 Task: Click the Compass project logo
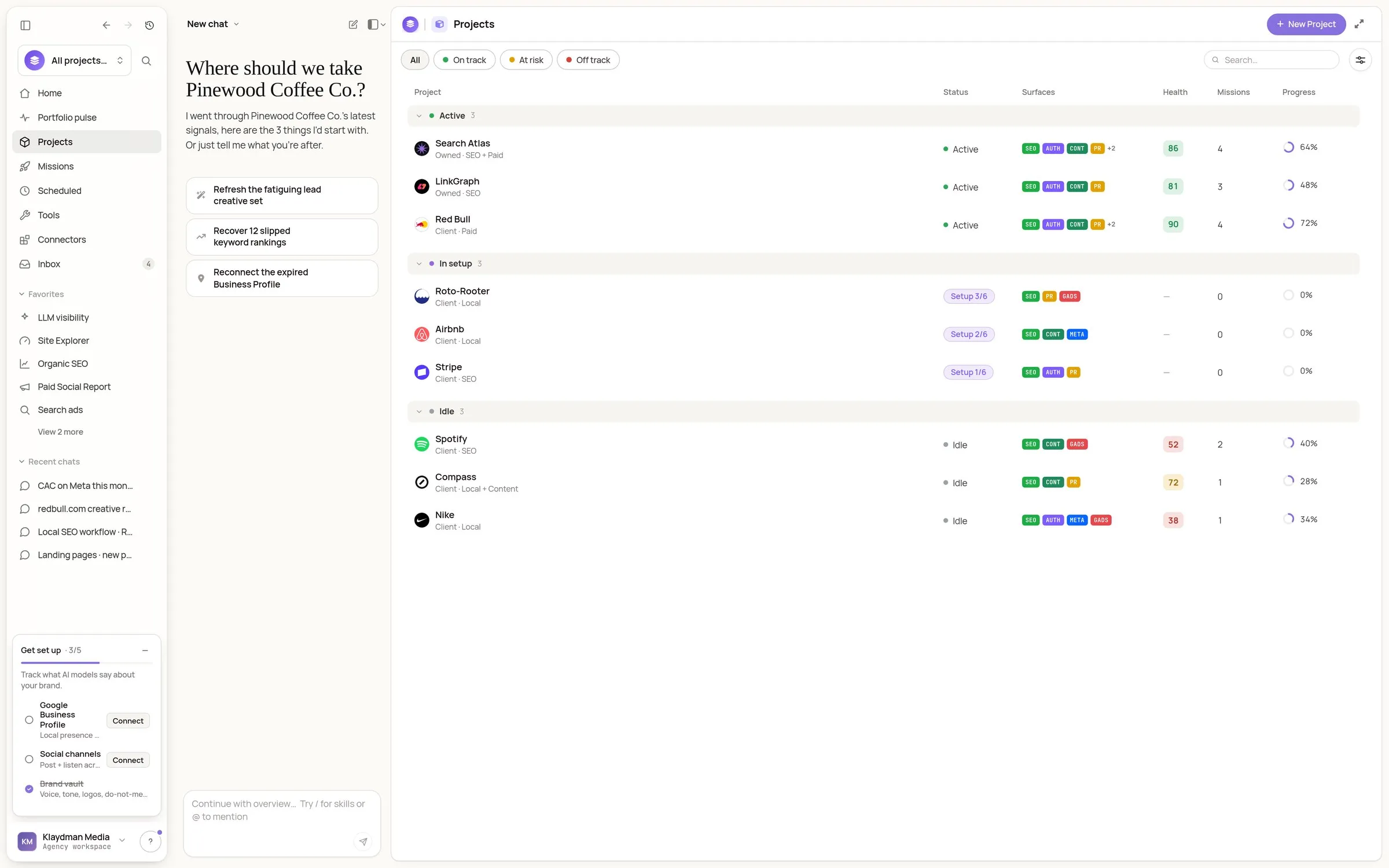pyautogui.click(x=422, y=482)
